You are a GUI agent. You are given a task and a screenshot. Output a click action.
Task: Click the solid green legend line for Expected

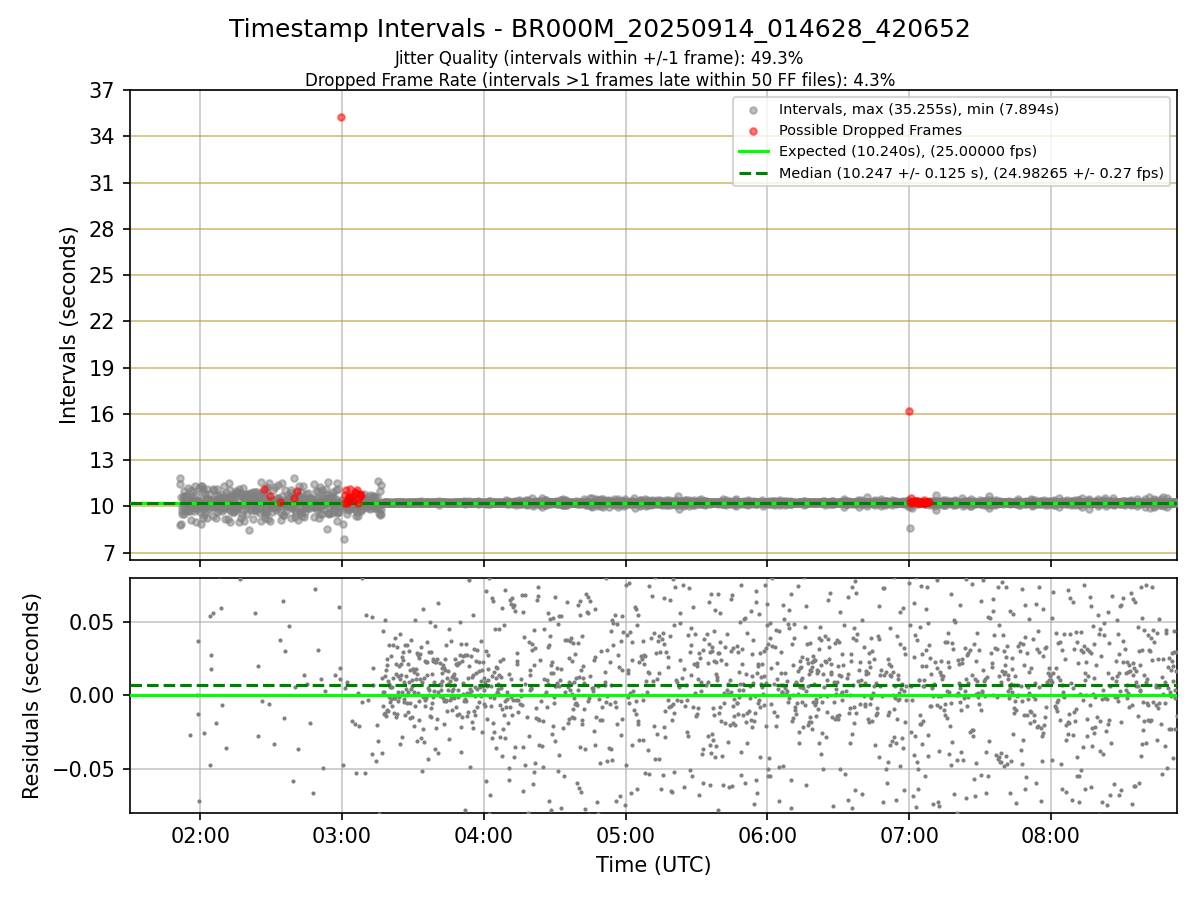(x=754, y=152)
